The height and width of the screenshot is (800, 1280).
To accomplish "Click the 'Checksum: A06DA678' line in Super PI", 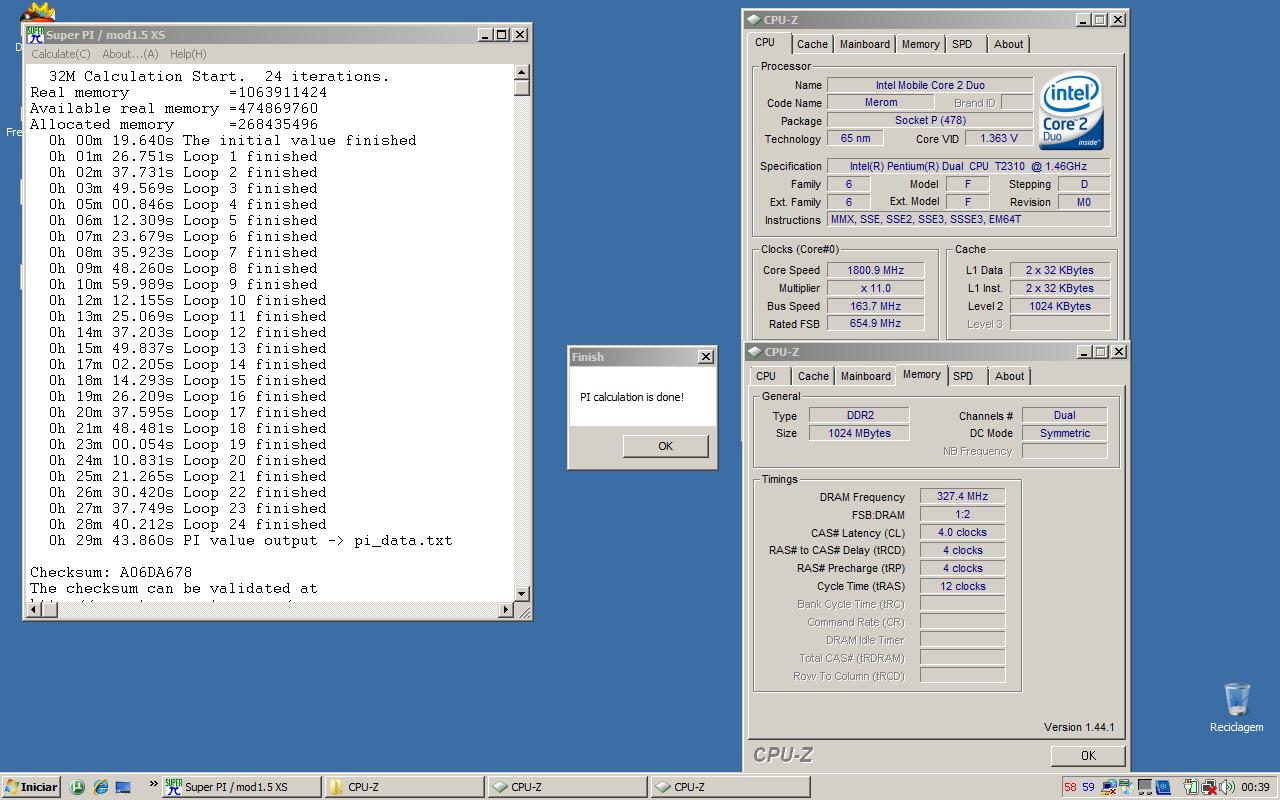I will (x=111, y=573).
